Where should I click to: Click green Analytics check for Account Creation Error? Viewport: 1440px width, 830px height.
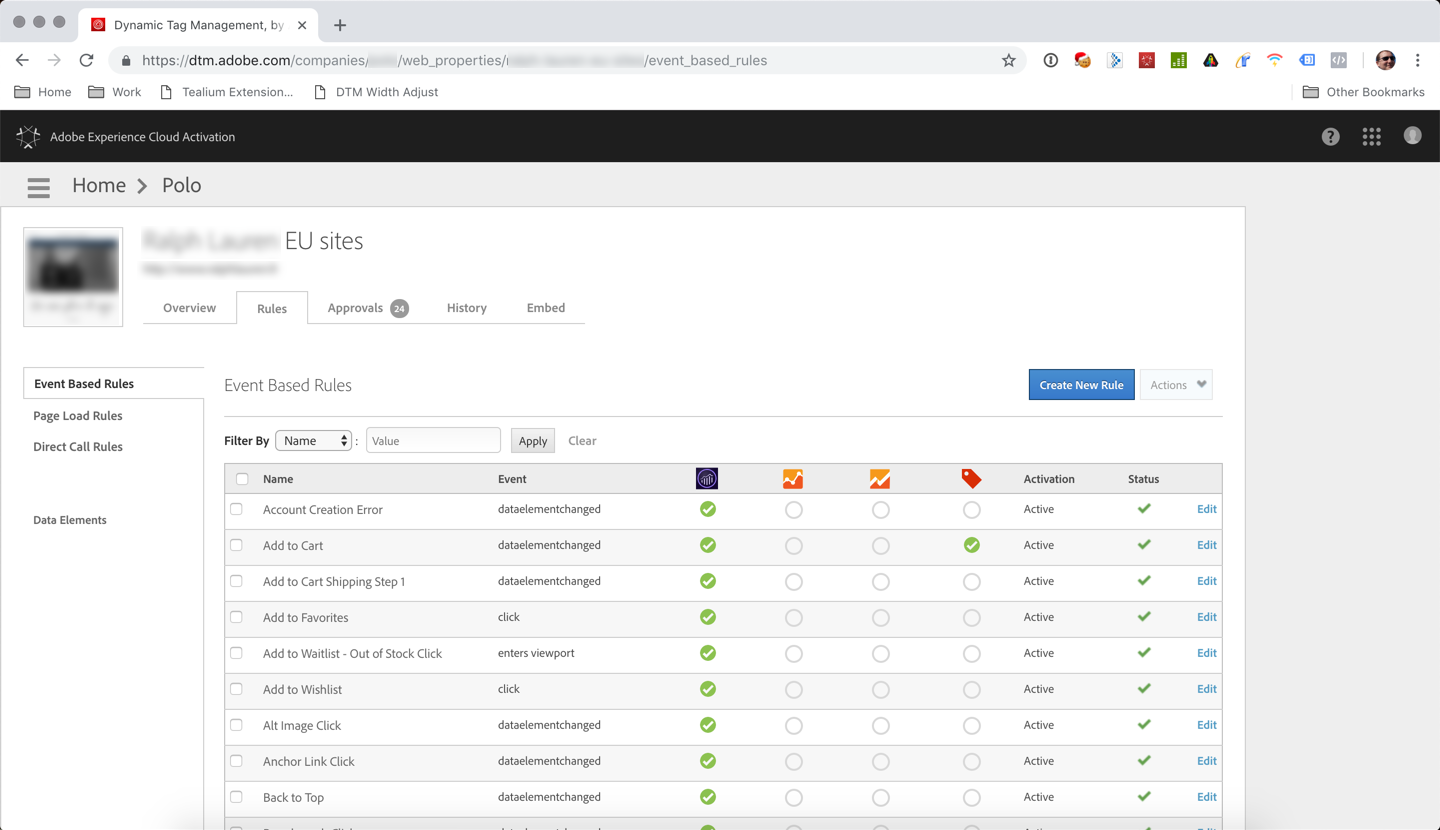[708, 509]
